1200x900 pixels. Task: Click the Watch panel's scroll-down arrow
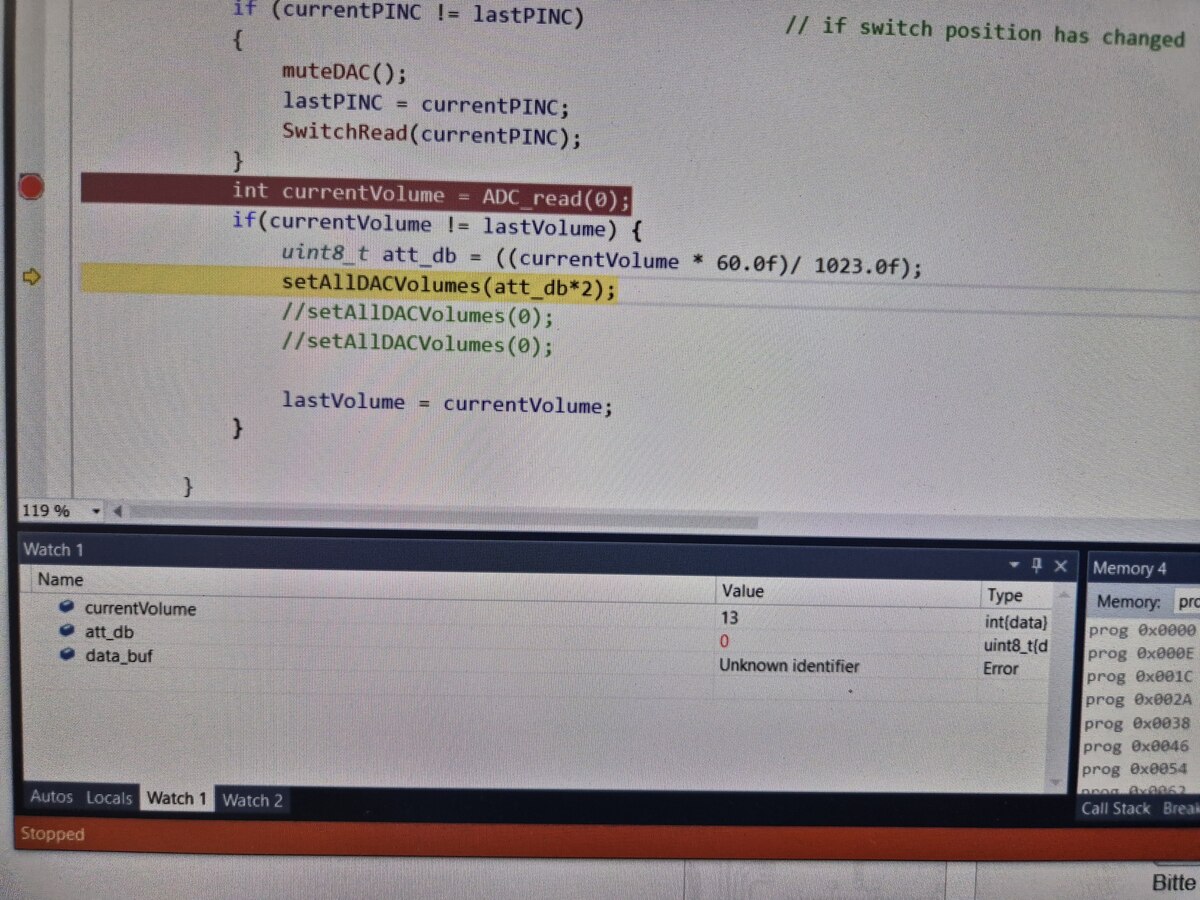click(1054, 781)
